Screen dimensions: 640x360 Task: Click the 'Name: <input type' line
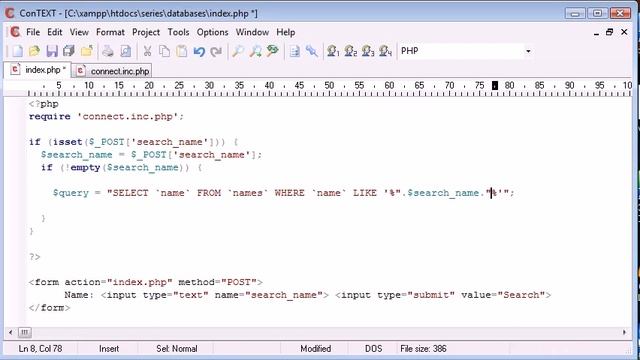click(x=307, y=295)
